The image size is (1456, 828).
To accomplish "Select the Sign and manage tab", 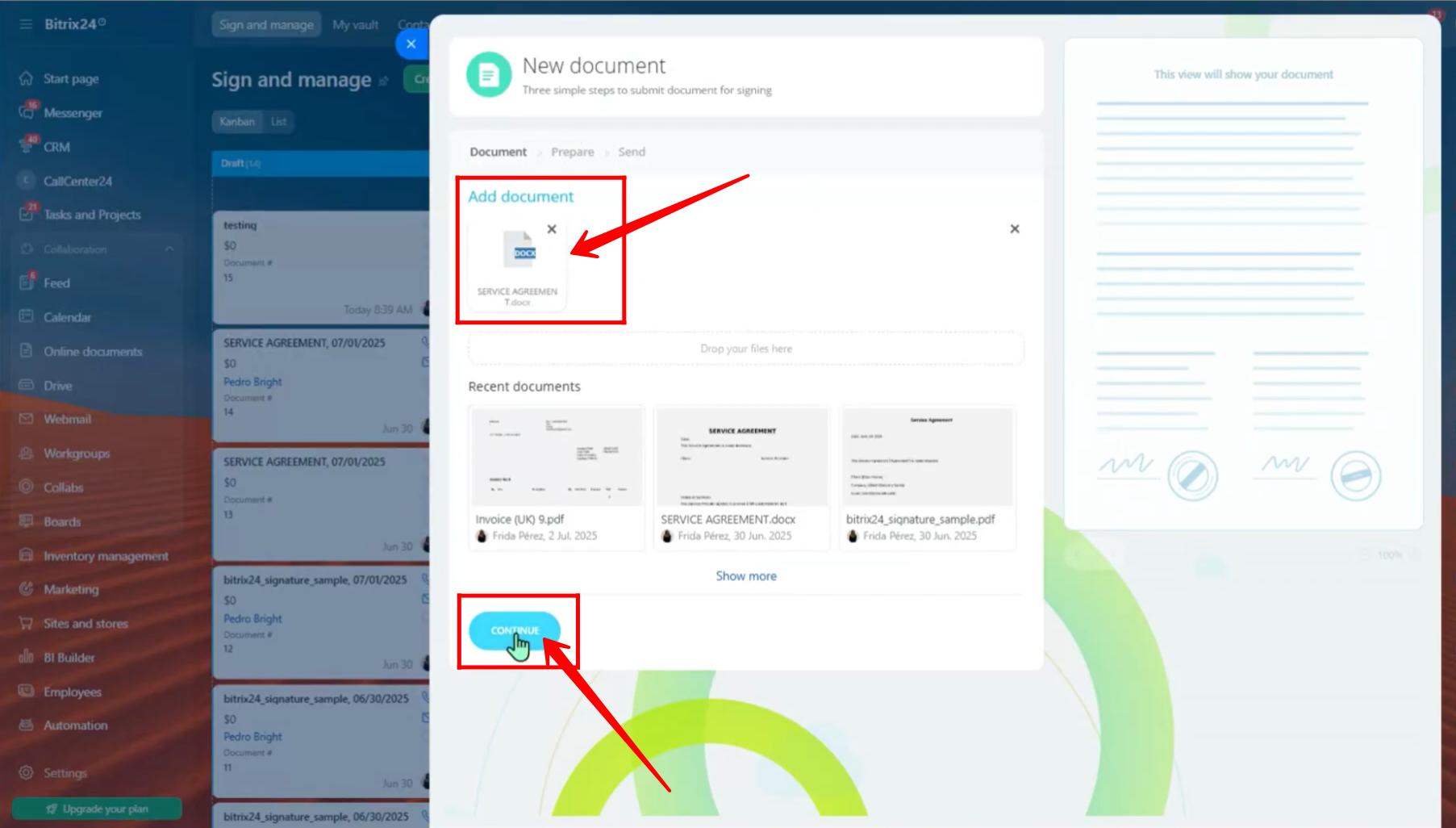I will [266, 25].
